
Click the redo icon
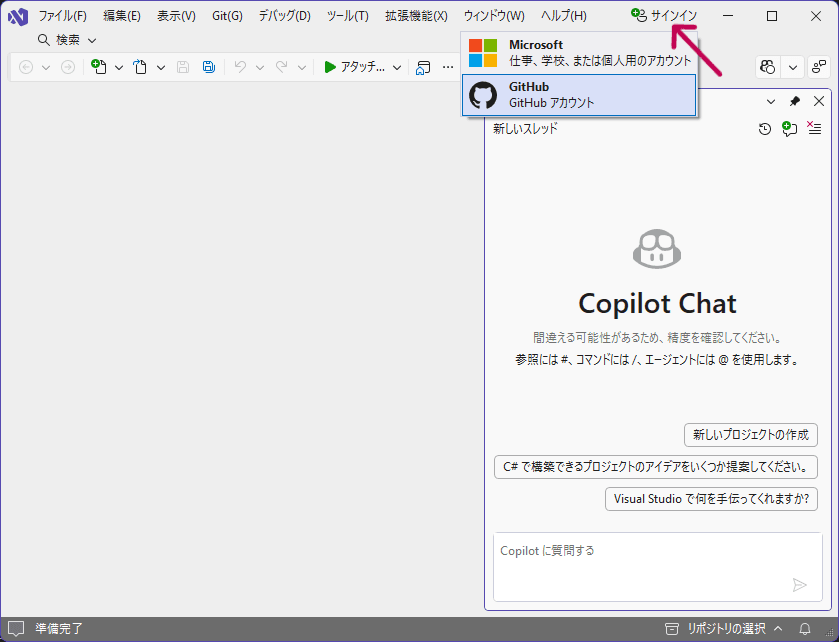pyautogui.click(x=282, y=67)
